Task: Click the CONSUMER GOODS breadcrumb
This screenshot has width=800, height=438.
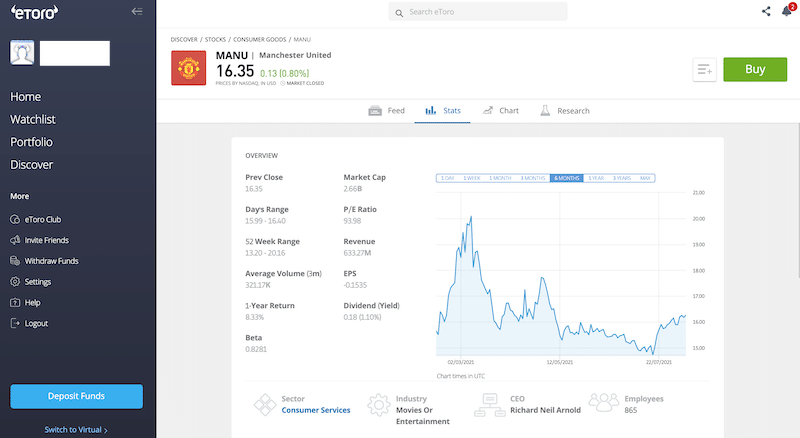Action: (260, 39)
